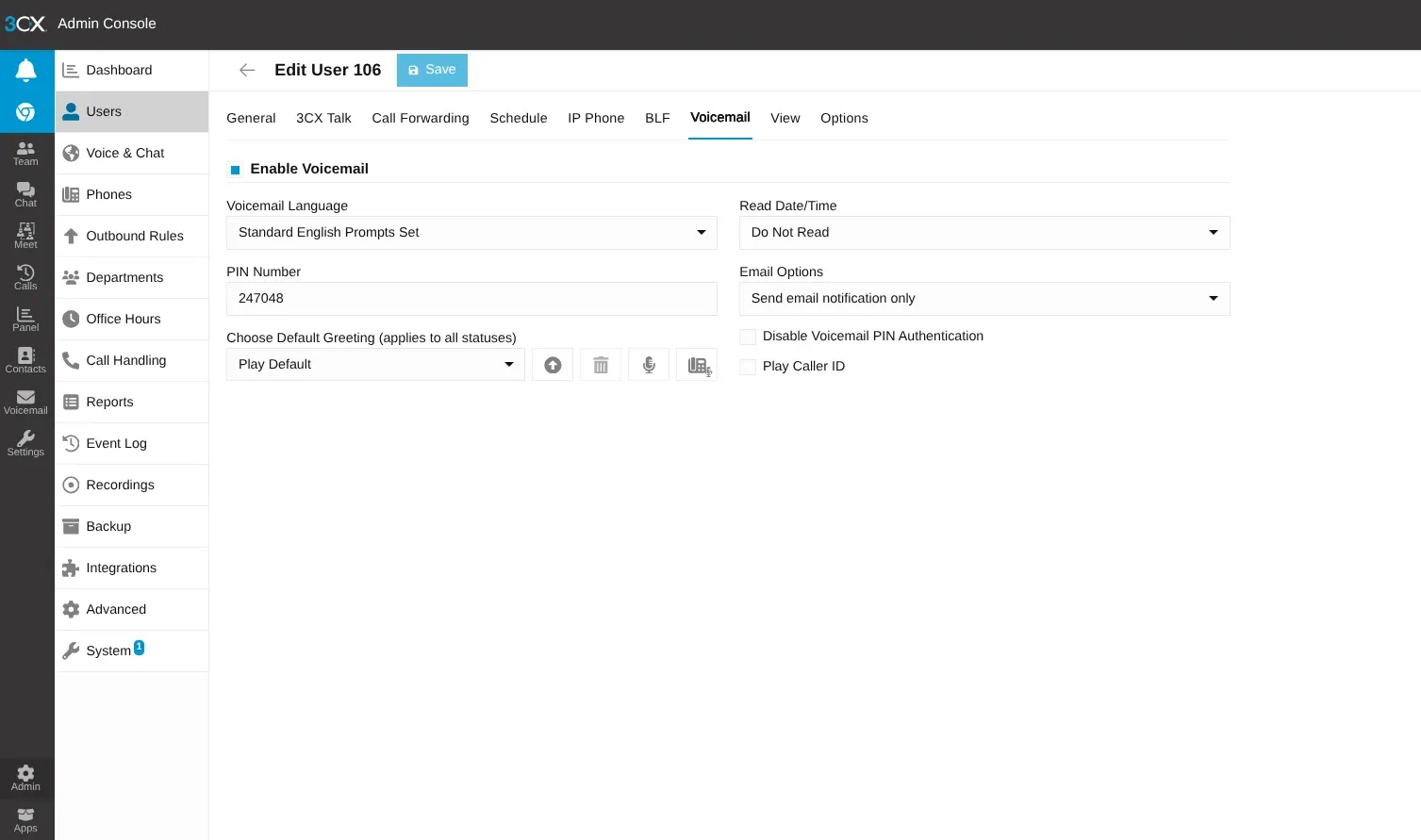Open Backup section
This screenshot has width=1421, height=840.
[x=132, y=527]
